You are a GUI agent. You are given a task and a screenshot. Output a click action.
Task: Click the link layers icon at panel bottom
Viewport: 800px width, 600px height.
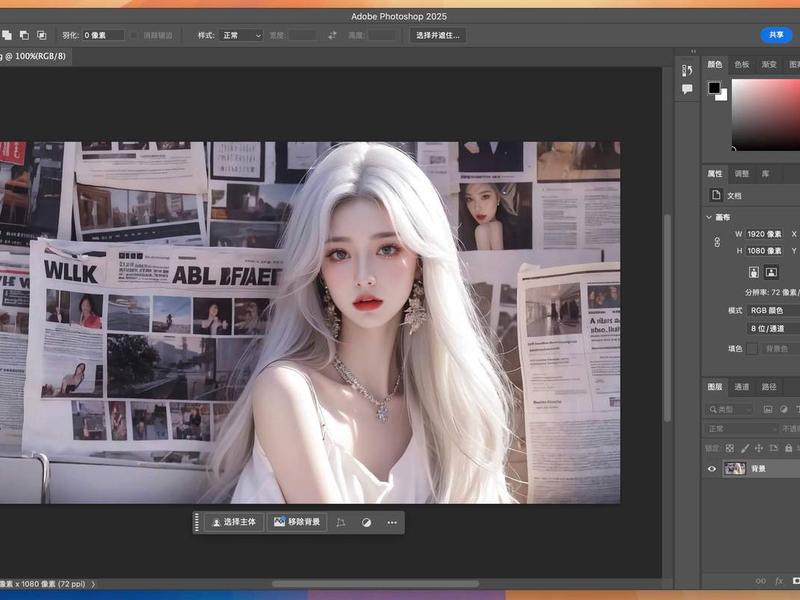tap(760, 581)
